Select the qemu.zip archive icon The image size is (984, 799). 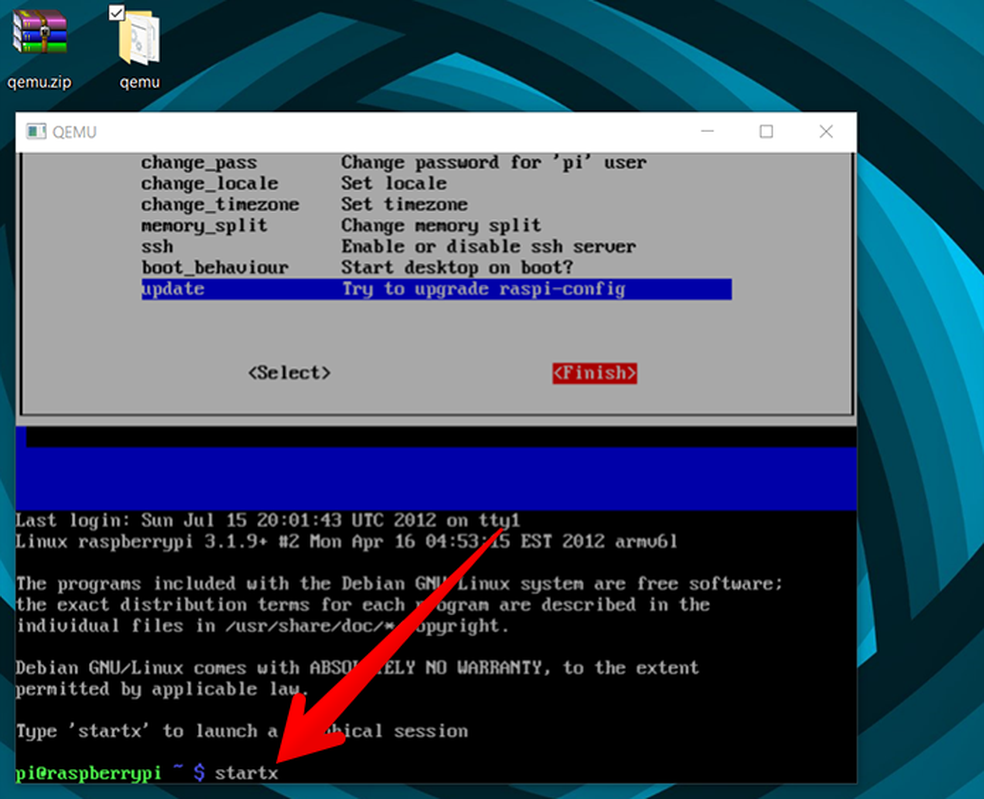(40, 31)
